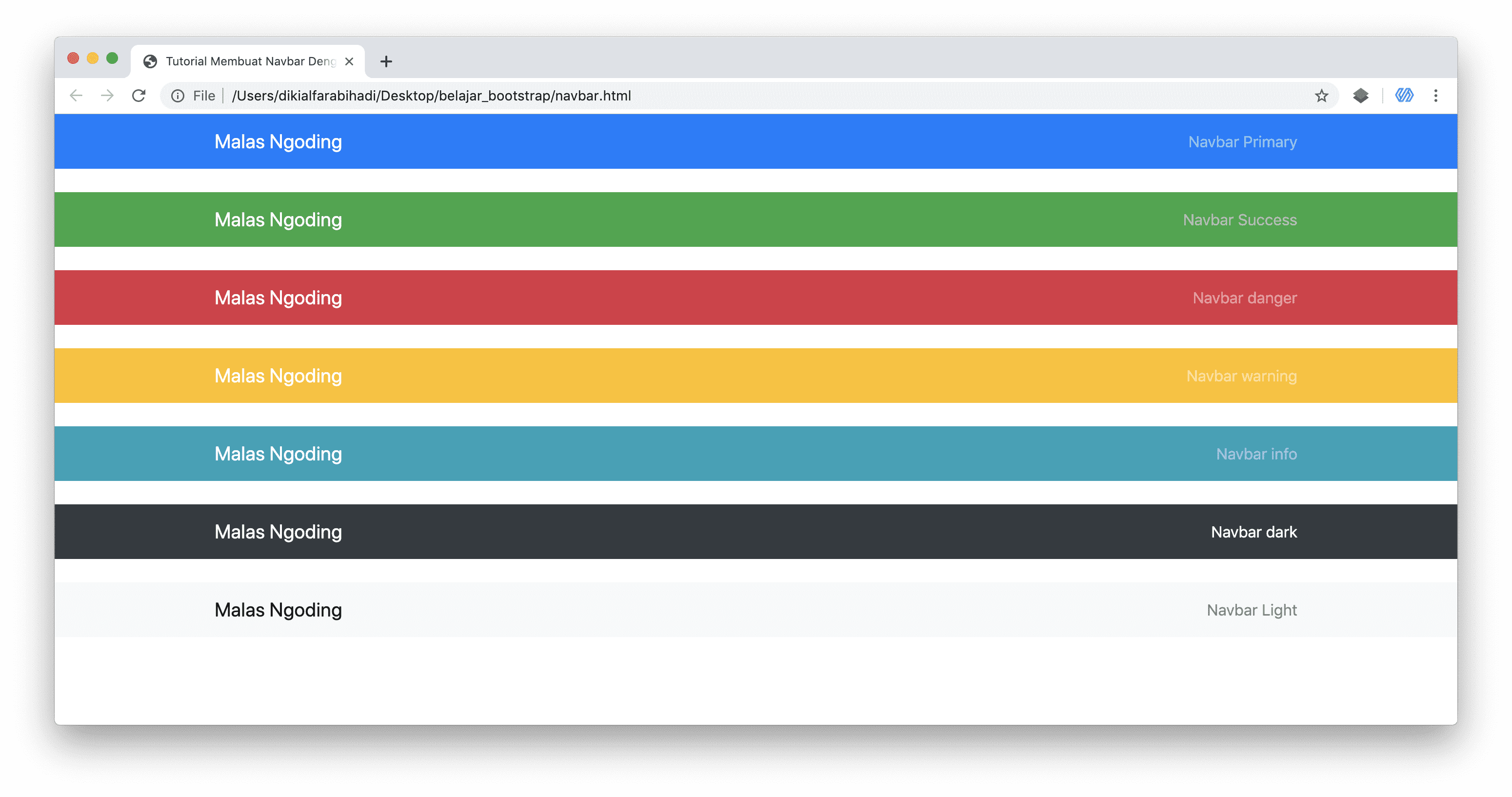
Task: Open the blue striped extension icon
Action: (1404, 95)
